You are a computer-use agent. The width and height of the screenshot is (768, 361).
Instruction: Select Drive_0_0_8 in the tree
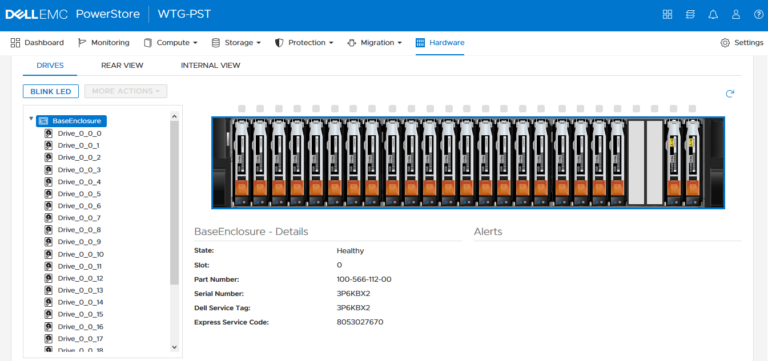pos(79,230)
